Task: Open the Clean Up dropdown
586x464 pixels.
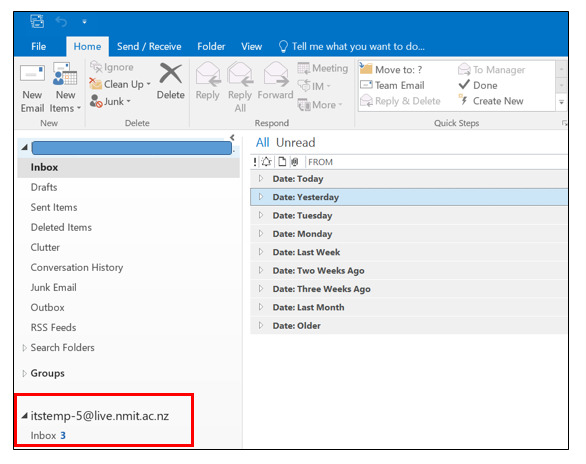Action: (x=120, y=84)
